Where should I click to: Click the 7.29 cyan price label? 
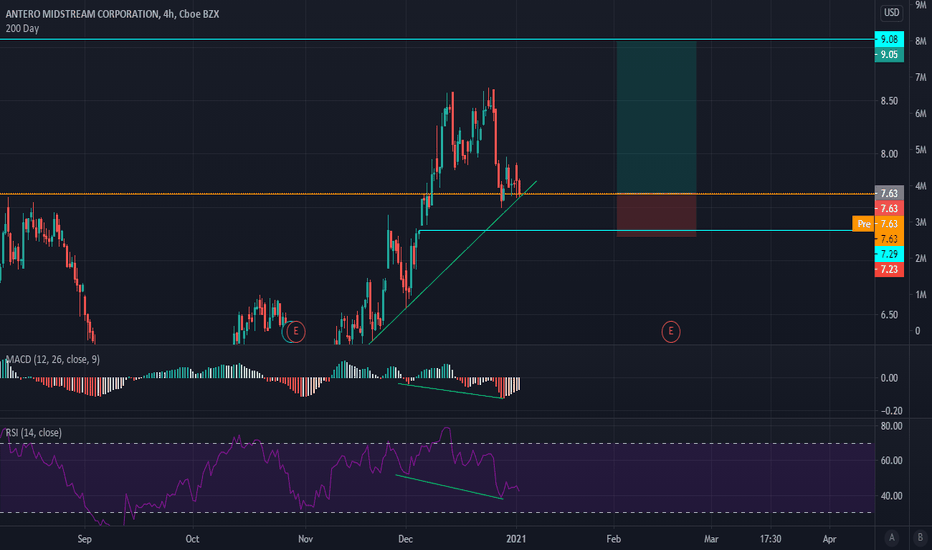click(x=889, y=254)
